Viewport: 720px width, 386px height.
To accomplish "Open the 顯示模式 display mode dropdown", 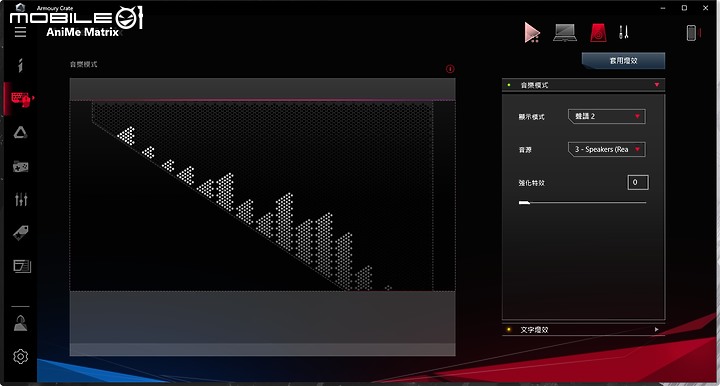I will [607, 116].
